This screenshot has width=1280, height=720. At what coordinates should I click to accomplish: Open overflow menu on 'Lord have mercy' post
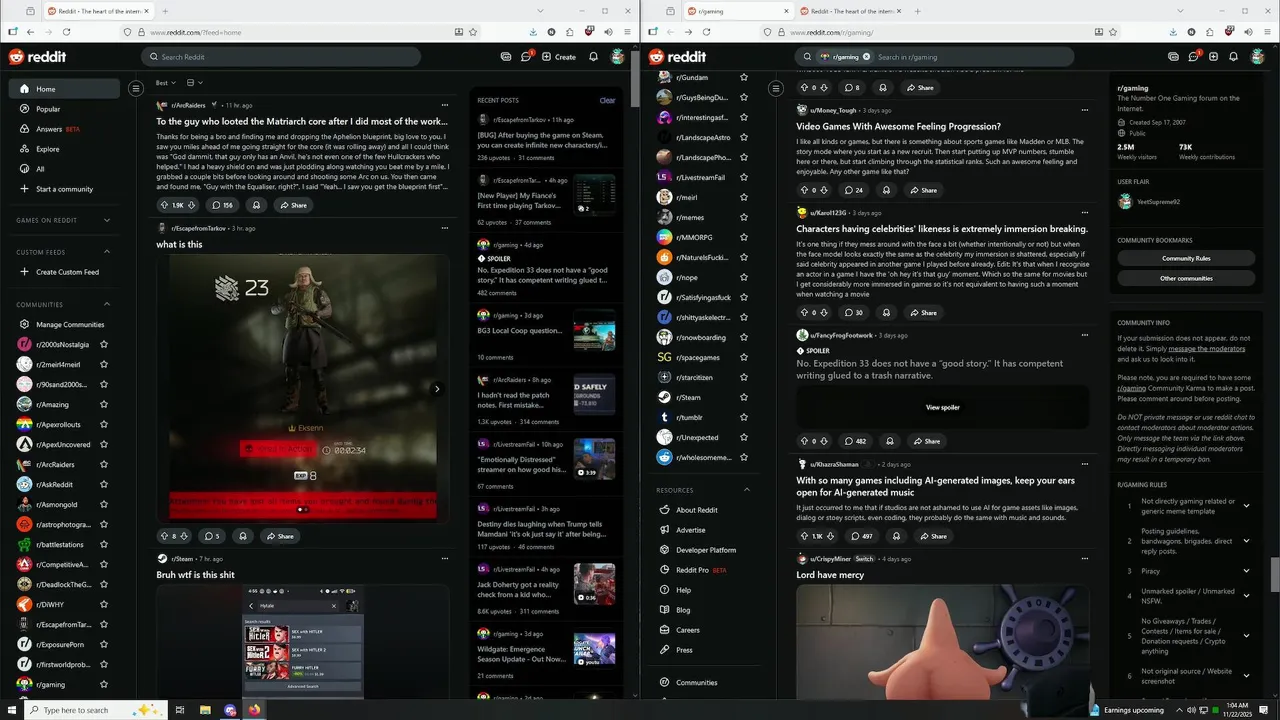[1084, 559]
